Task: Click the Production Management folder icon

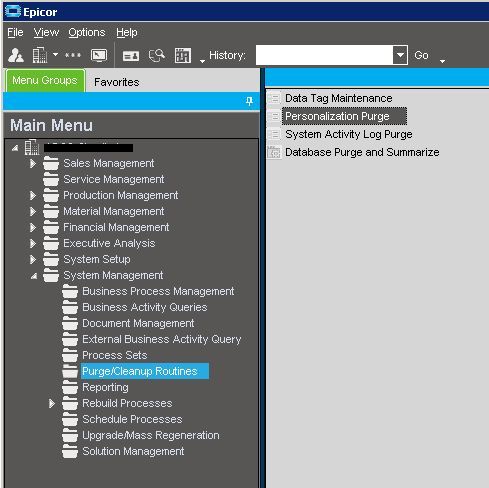Action: pos(51,195)
